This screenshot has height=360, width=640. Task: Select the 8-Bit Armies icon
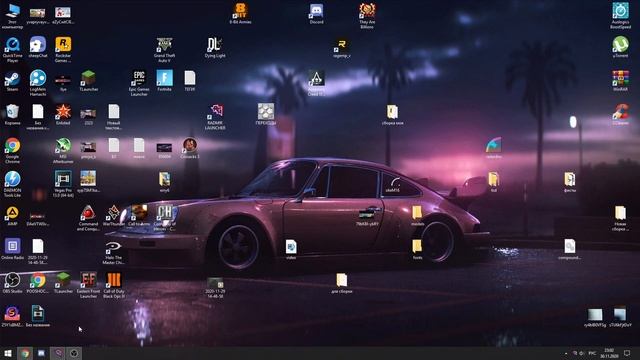(240, 13)
